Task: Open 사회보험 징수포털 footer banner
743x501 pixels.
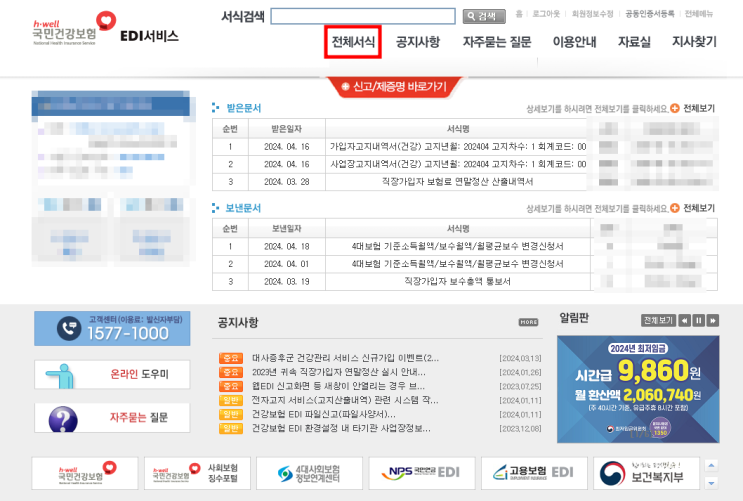Action: click(x=197, y=473)
